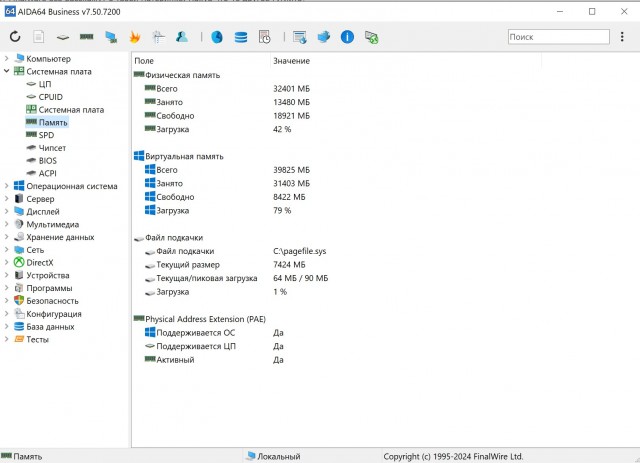Select Конфигурация in the tree
The image size is (640, 463).
(53, 314)
